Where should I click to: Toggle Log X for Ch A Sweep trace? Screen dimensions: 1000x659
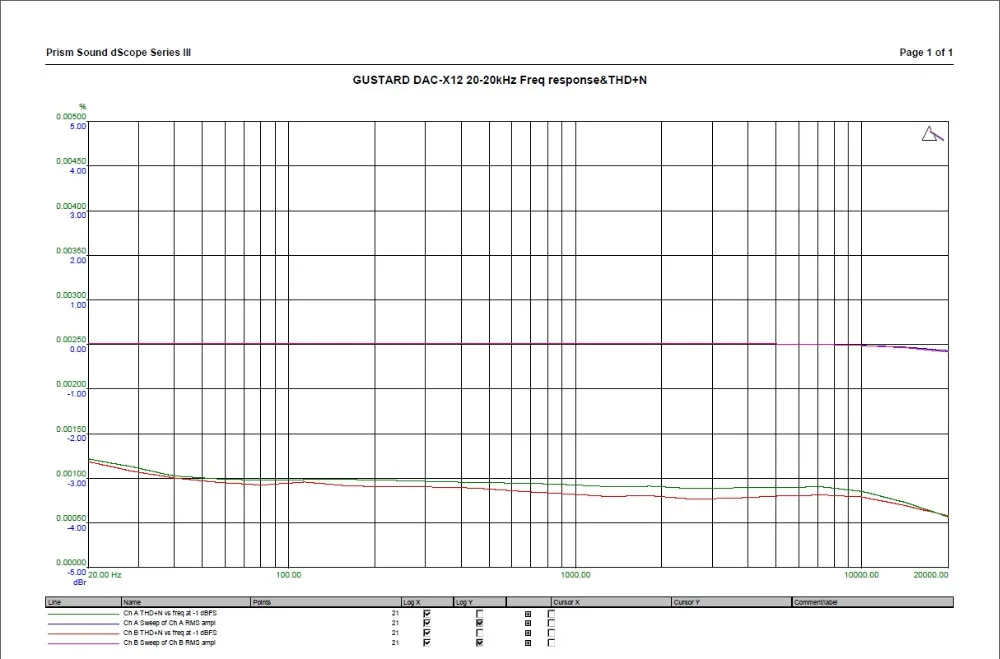pyautogui.click(x=427, y=623)
